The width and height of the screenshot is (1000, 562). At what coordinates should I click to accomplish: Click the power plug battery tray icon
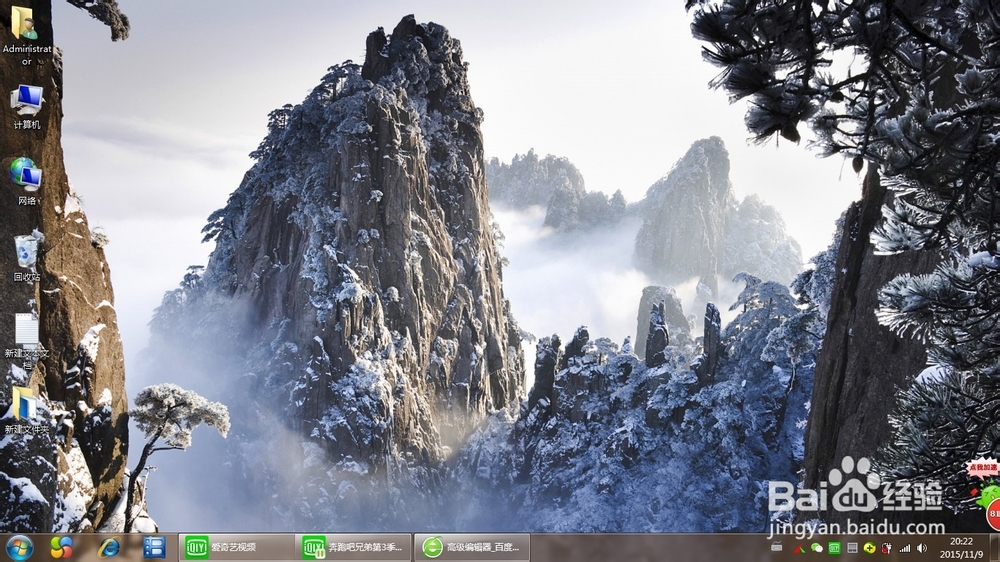pos(886,548)
